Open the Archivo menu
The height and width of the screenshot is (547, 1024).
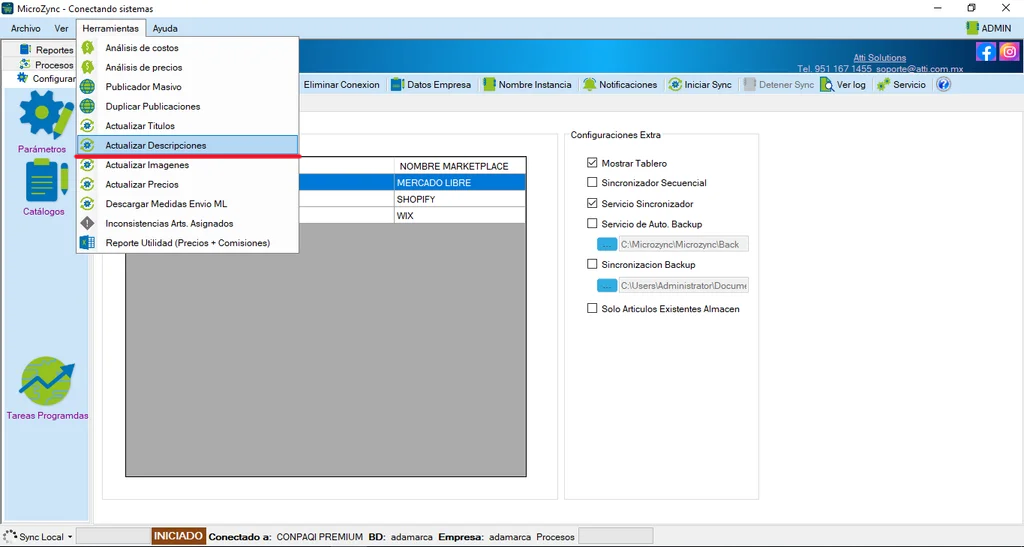25,28
